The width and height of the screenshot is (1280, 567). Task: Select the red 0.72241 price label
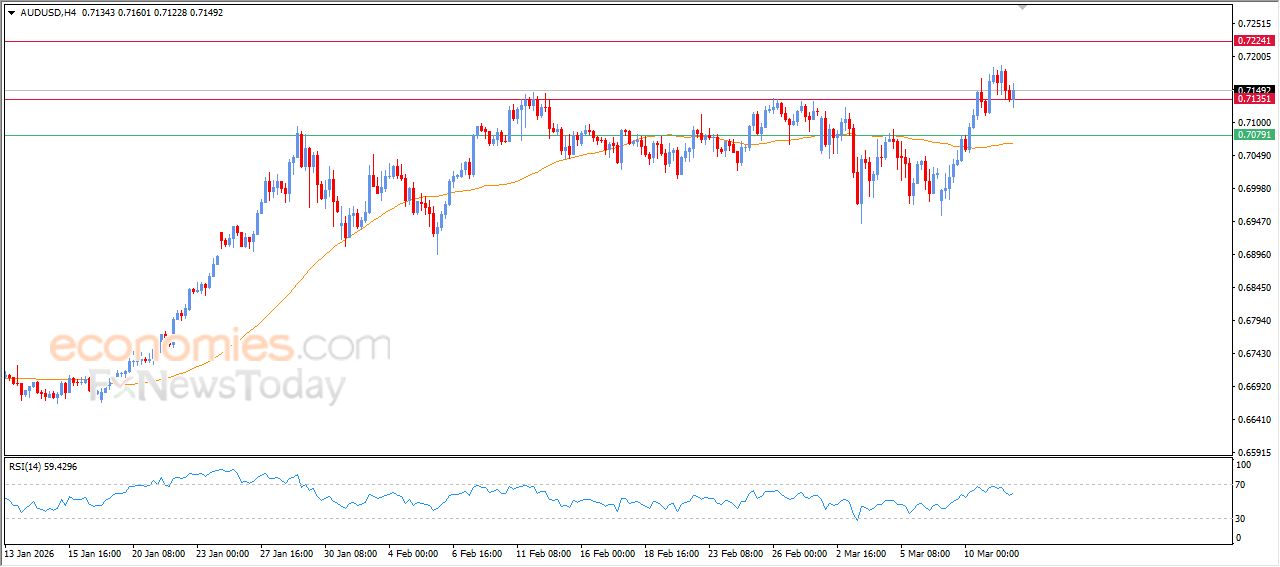pos(1254,41)
